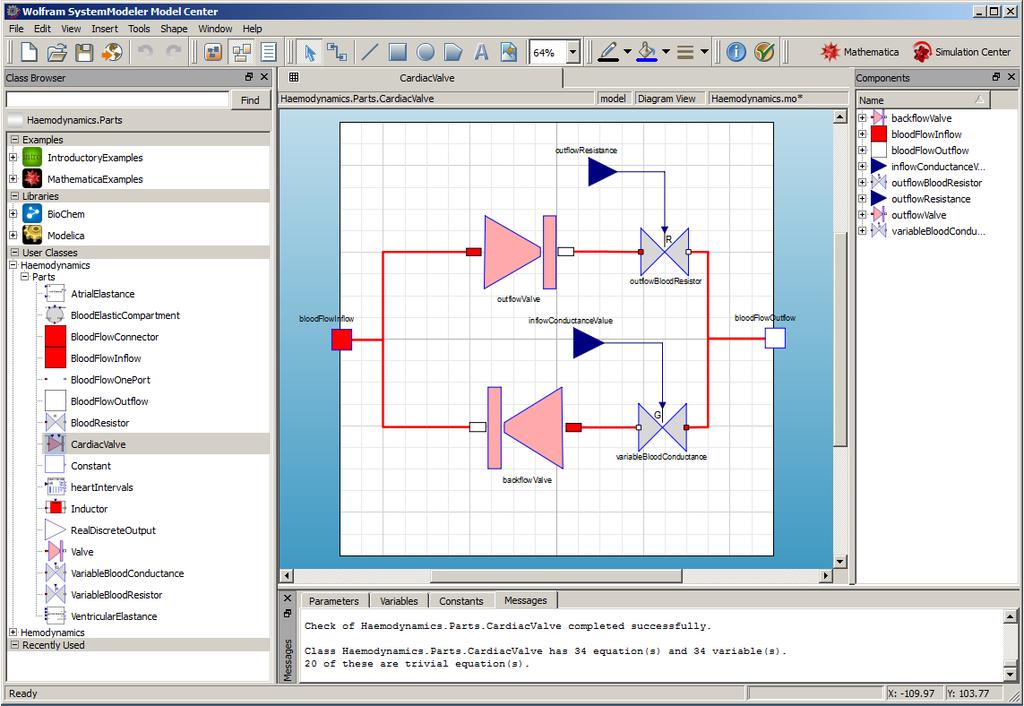The height and width of the screenshot is (706, 1024).
Task: Expand backflowValve in Components list
Action: pos(862,118)
